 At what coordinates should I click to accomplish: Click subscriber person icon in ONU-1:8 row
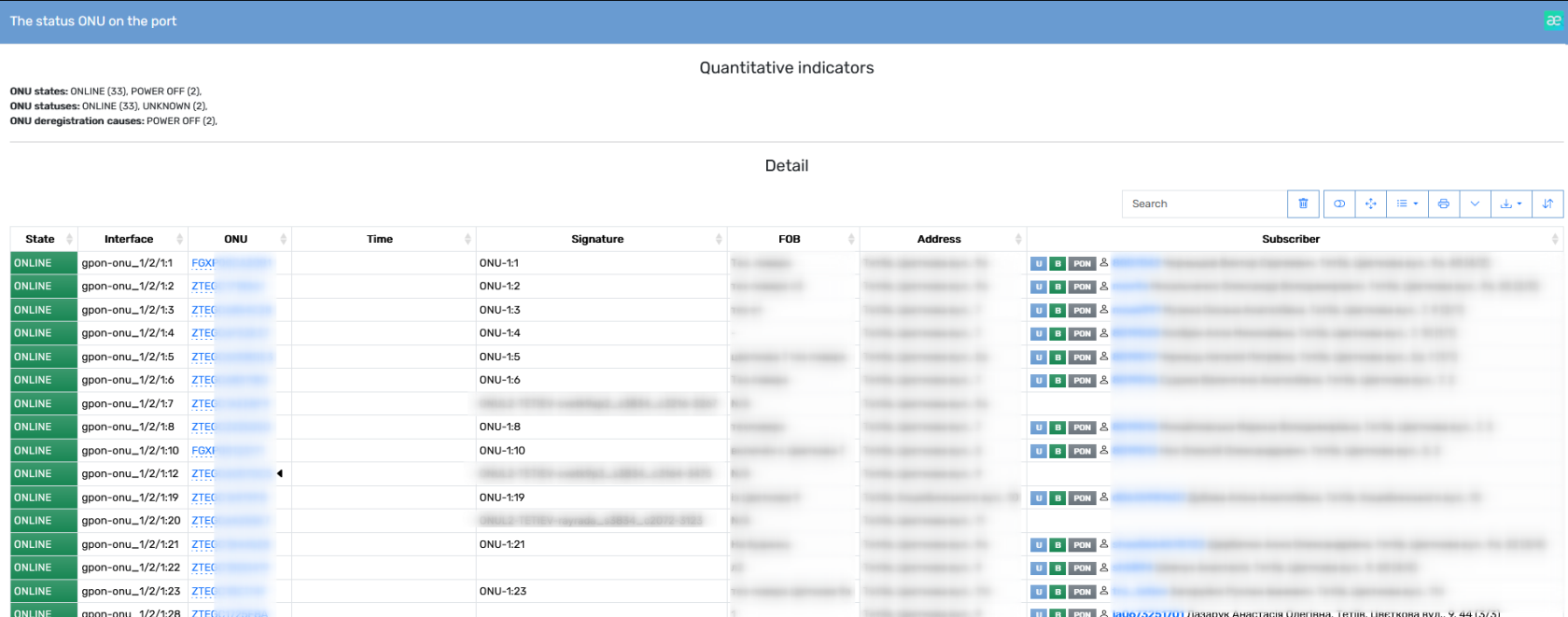pos(1104,427)
